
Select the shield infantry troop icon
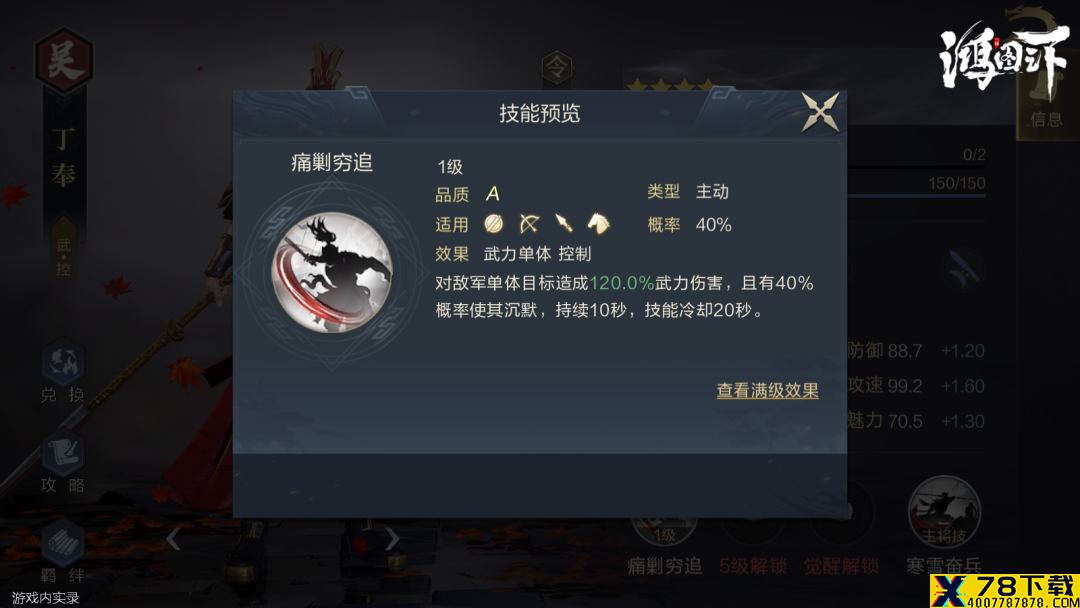click(493, 224)
